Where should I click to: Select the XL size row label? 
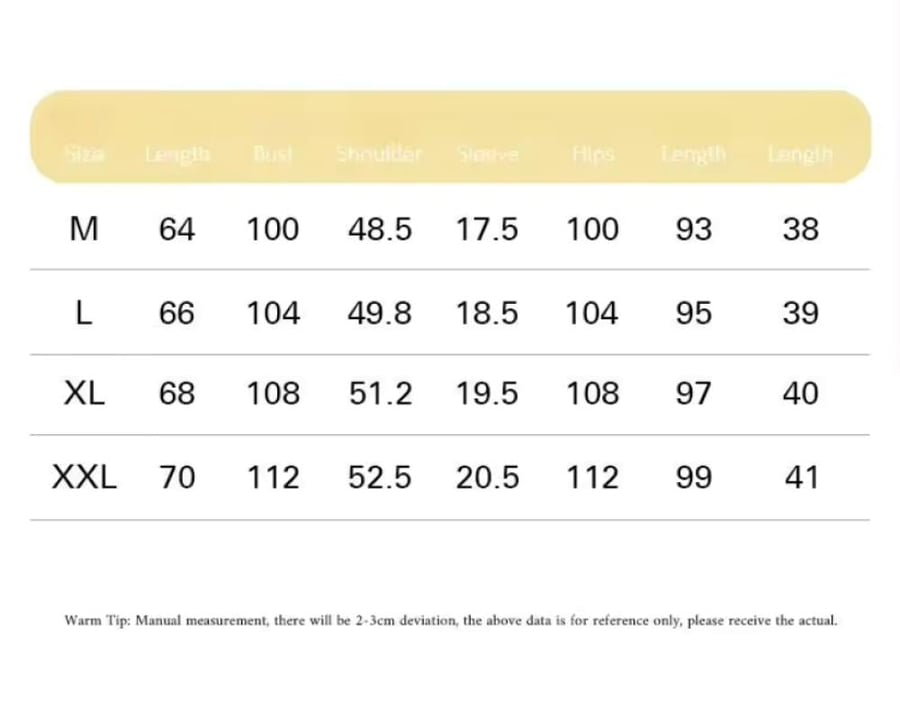84,394
